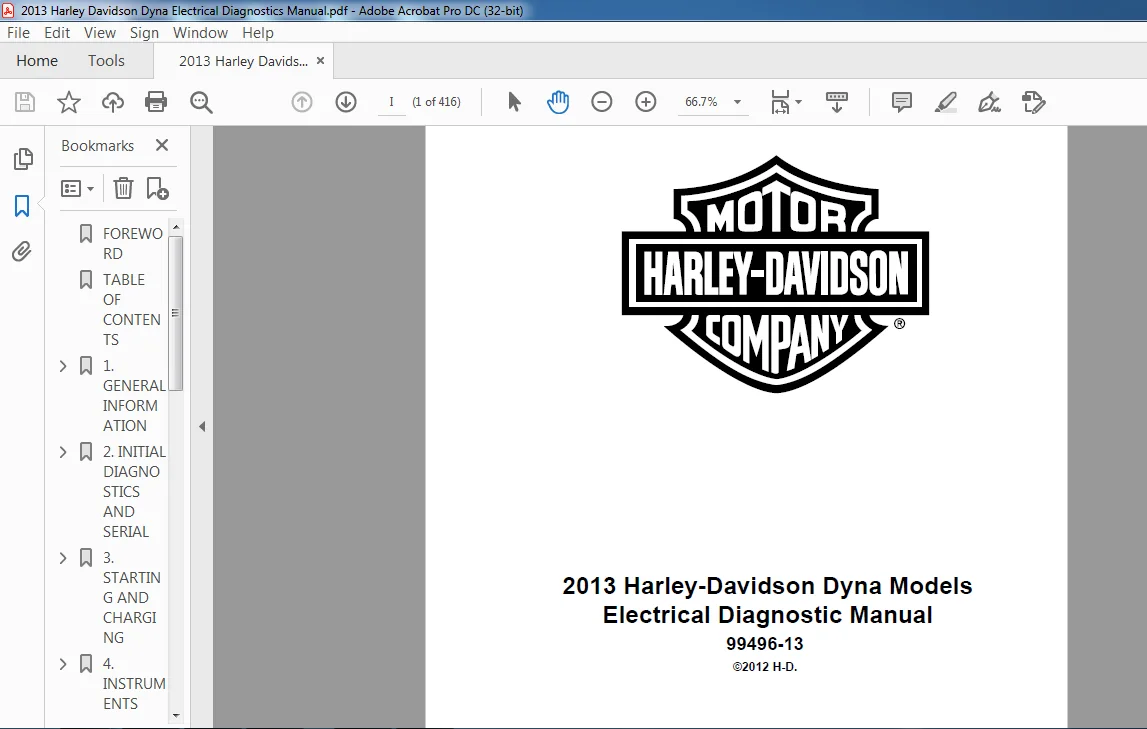Click the Stamp tool icon
Screen dimensions: 1147x729
click(x=1034, y=102)
